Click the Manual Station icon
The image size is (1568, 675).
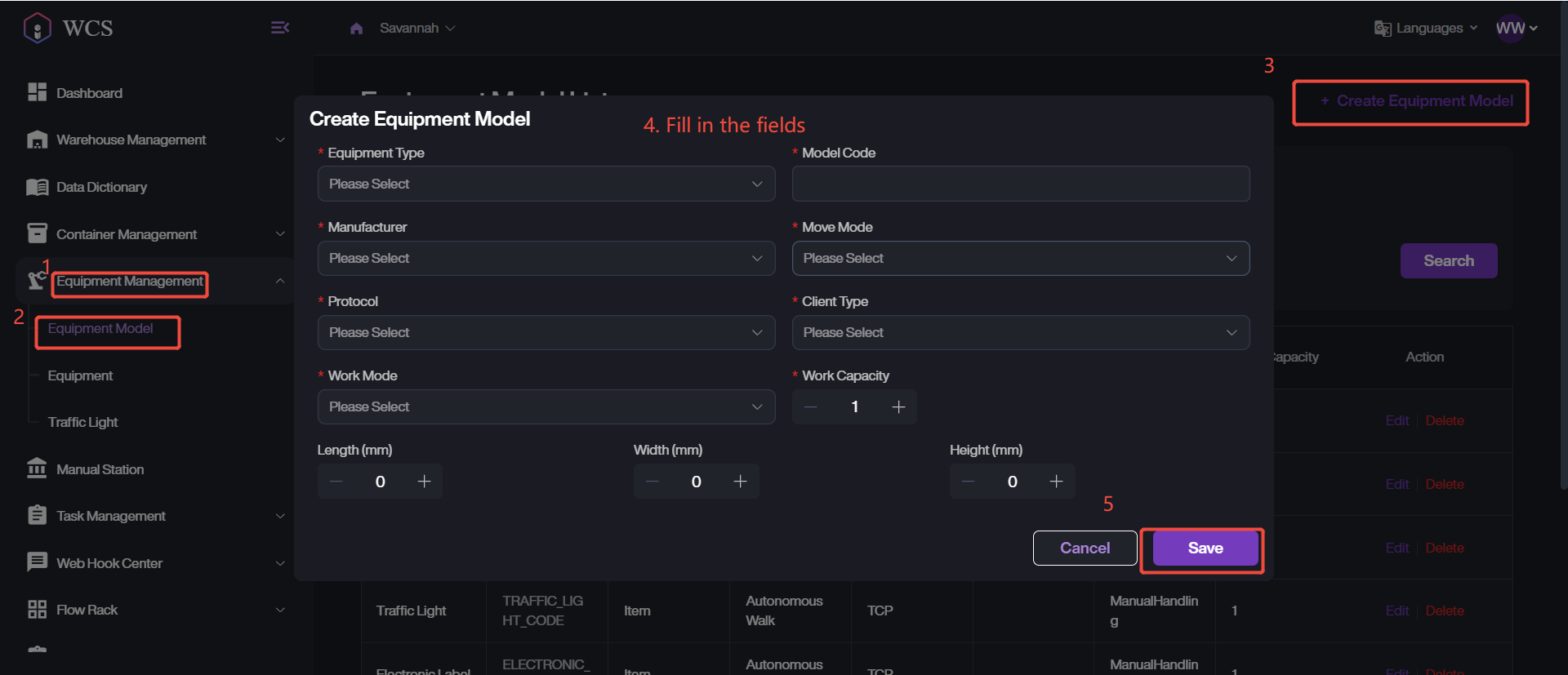point(37,469)
